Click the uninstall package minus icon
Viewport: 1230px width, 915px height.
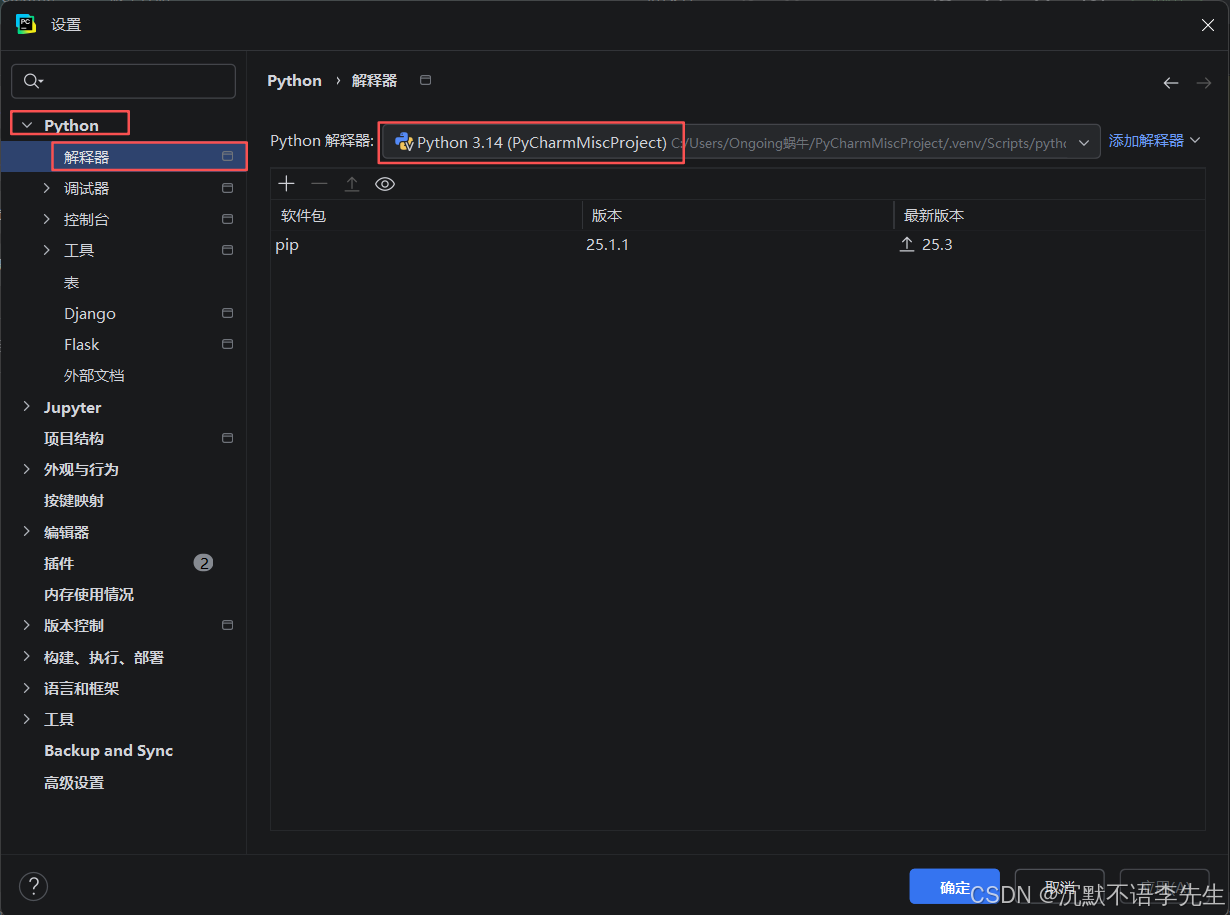coord(319,184)
